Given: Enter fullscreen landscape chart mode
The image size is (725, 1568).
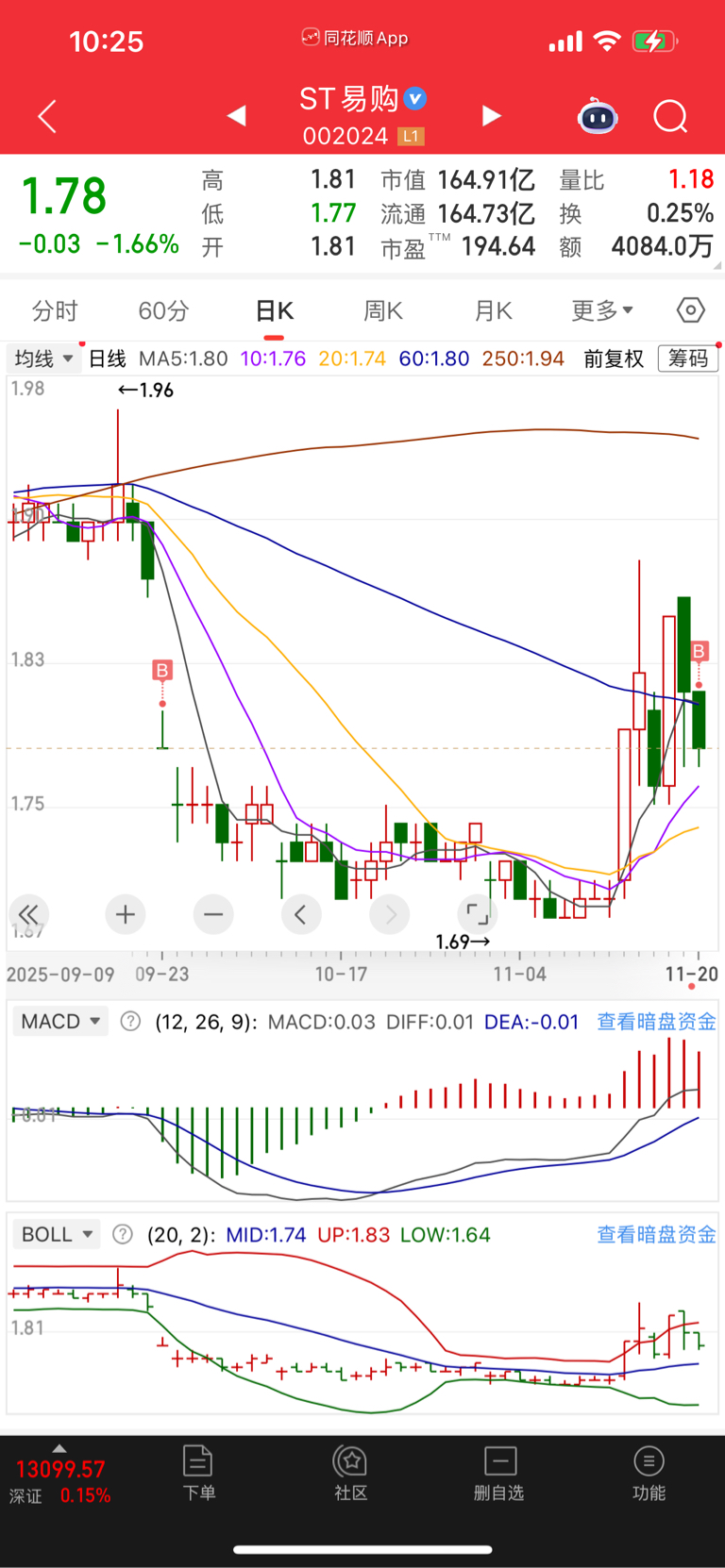Looking at the screenshot, I should click(x=478, y=914).
